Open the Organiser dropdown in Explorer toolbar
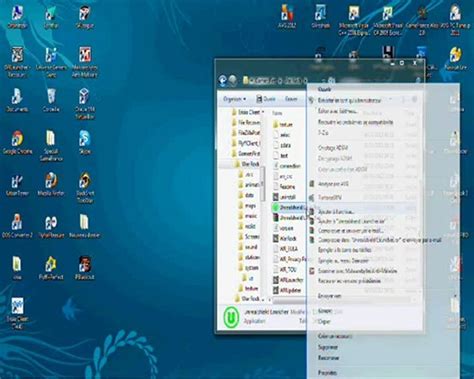The width and height of the screenshot is (474, 379). (x=235, y=99)
